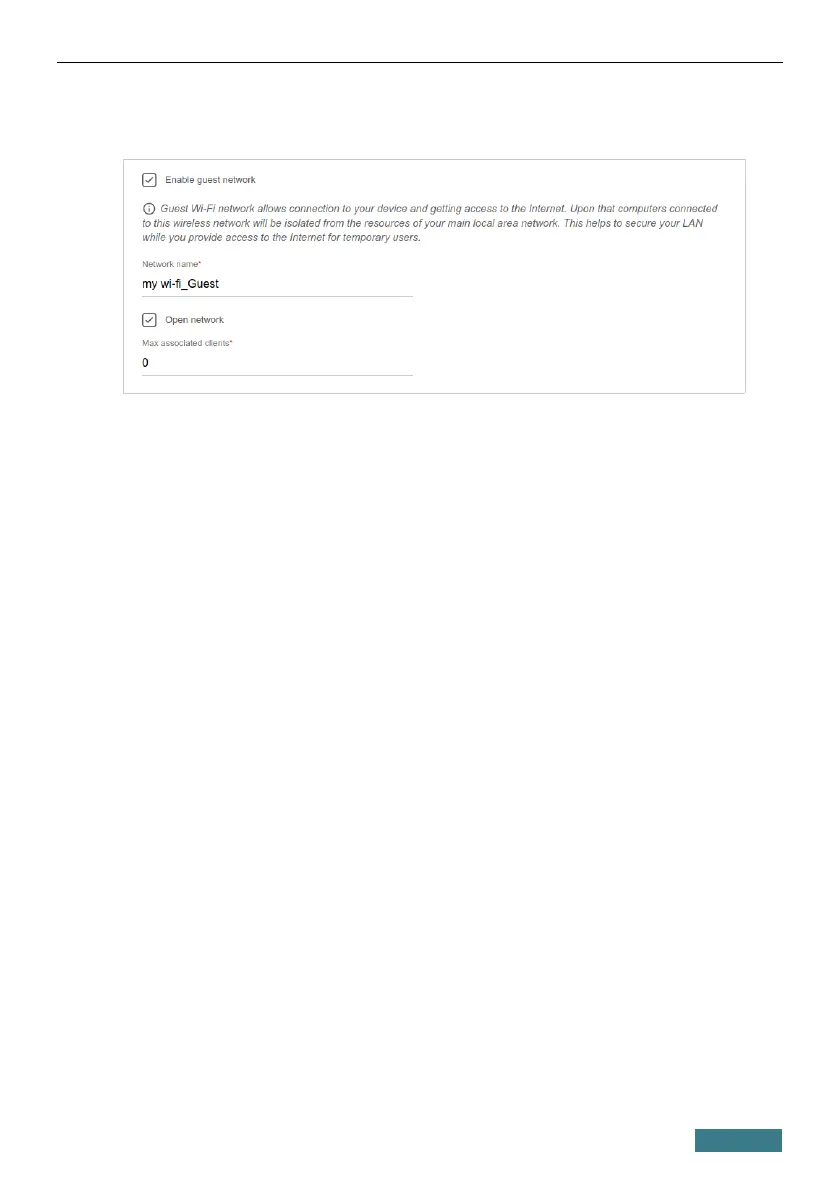
Task: Click the underline beneath the Network name field
Action: click(277, 296)
